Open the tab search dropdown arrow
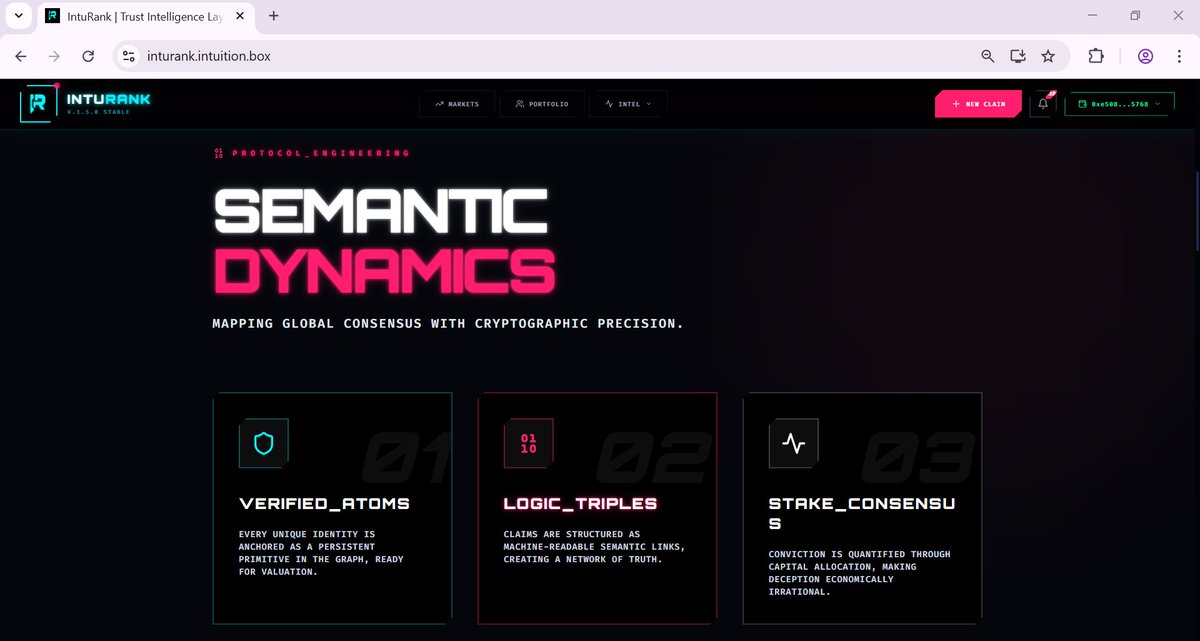Image resolution: width=1200 pixels, height=641 pixels. [18, 16]
